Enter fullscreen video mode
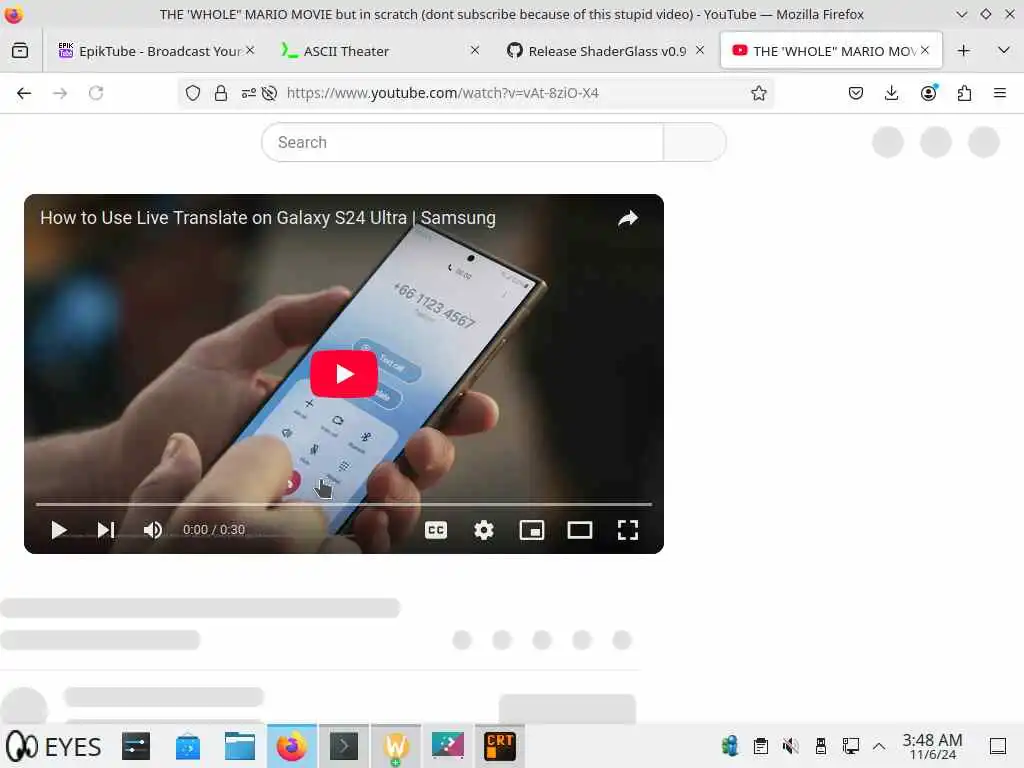Viewport: 1024px width, 768px height. click(628, 530)
